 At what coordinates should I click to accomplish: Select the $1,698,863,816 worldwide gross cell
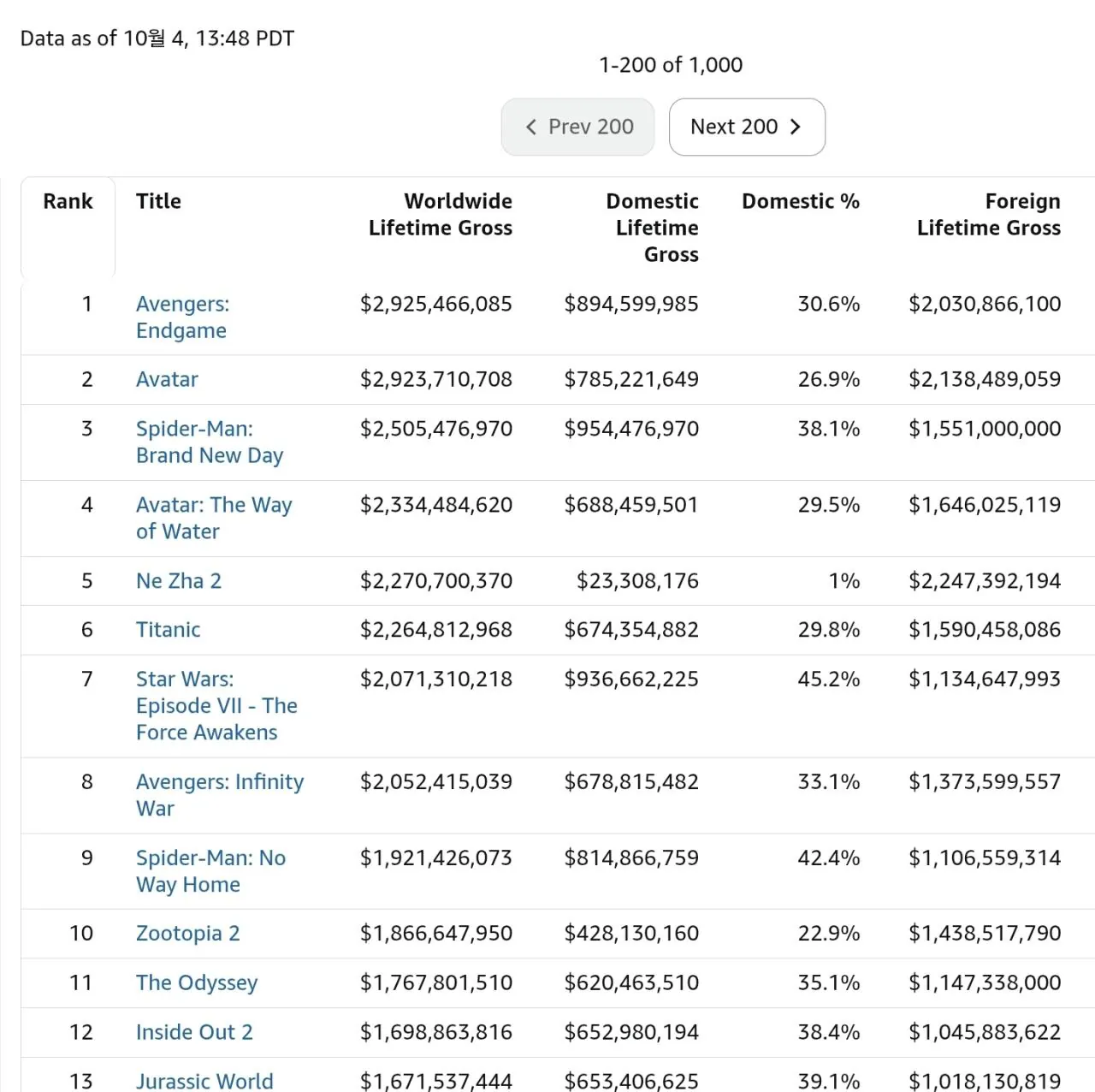coord(436,1032)
